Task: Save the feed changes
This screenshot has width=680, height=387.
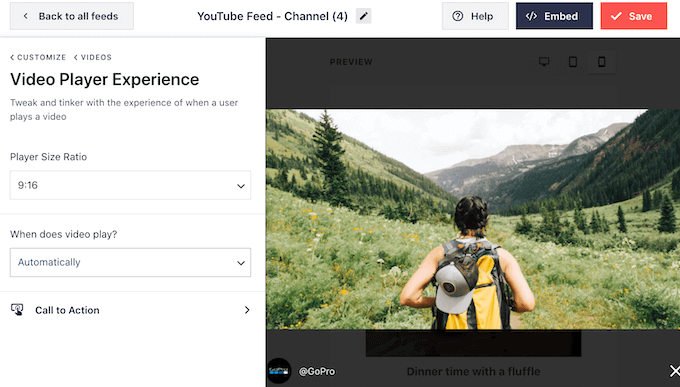Action: 634,16
